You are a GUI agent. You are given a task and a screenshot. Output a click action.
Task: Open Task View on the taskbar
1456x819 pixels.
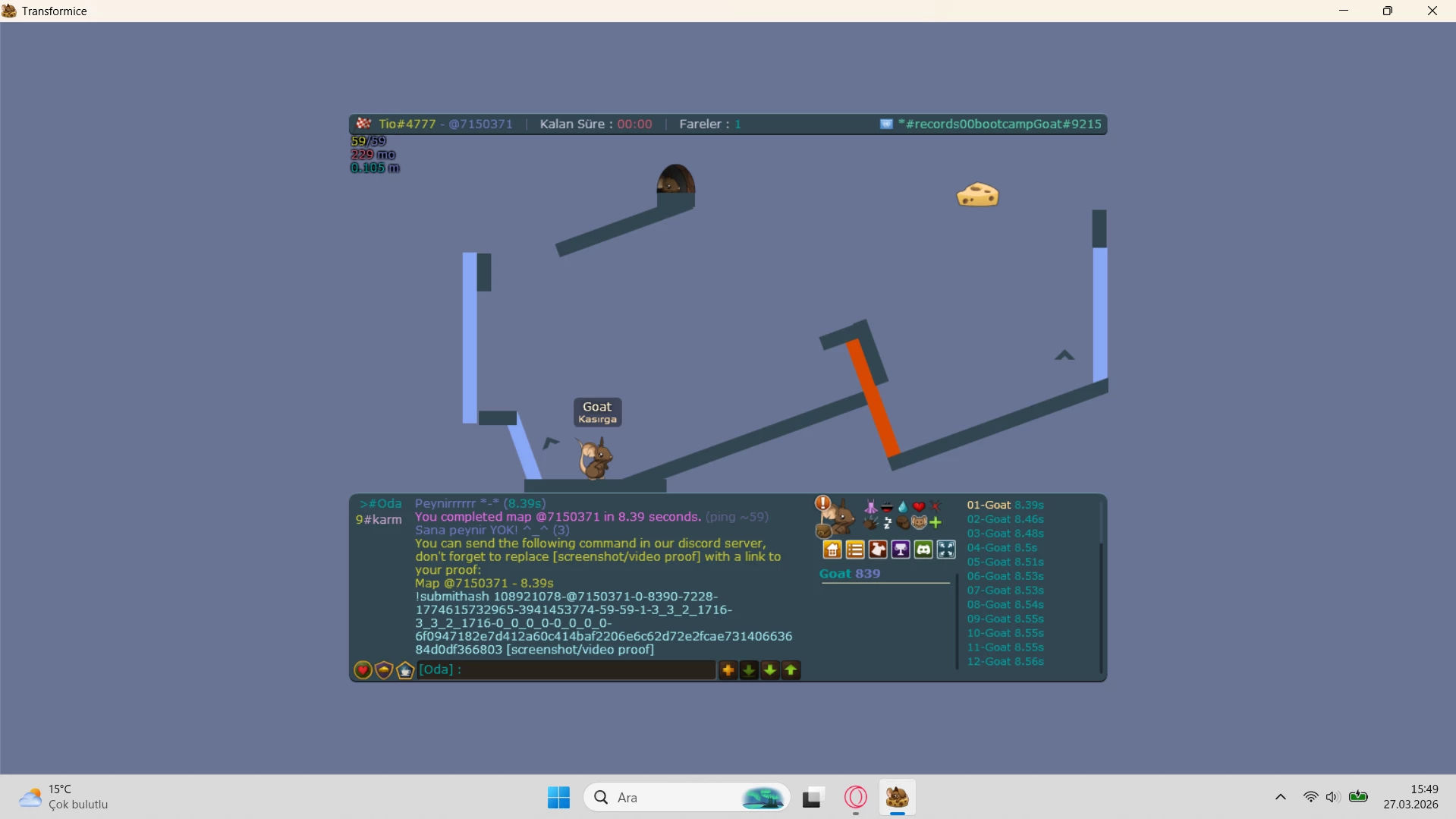[x=813, y=798]
